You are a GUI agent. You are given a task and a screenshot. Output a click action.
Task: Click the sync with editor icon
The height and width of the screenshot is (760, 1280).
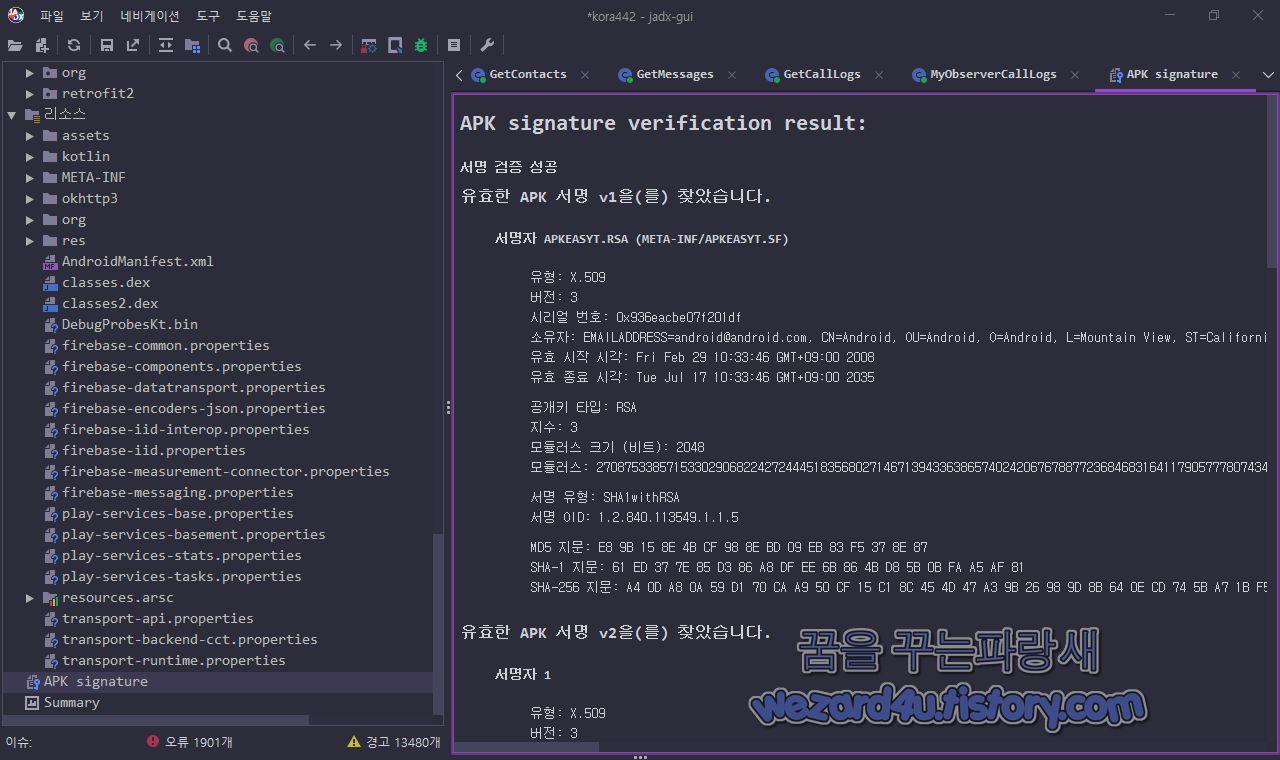tap(166, 45)
